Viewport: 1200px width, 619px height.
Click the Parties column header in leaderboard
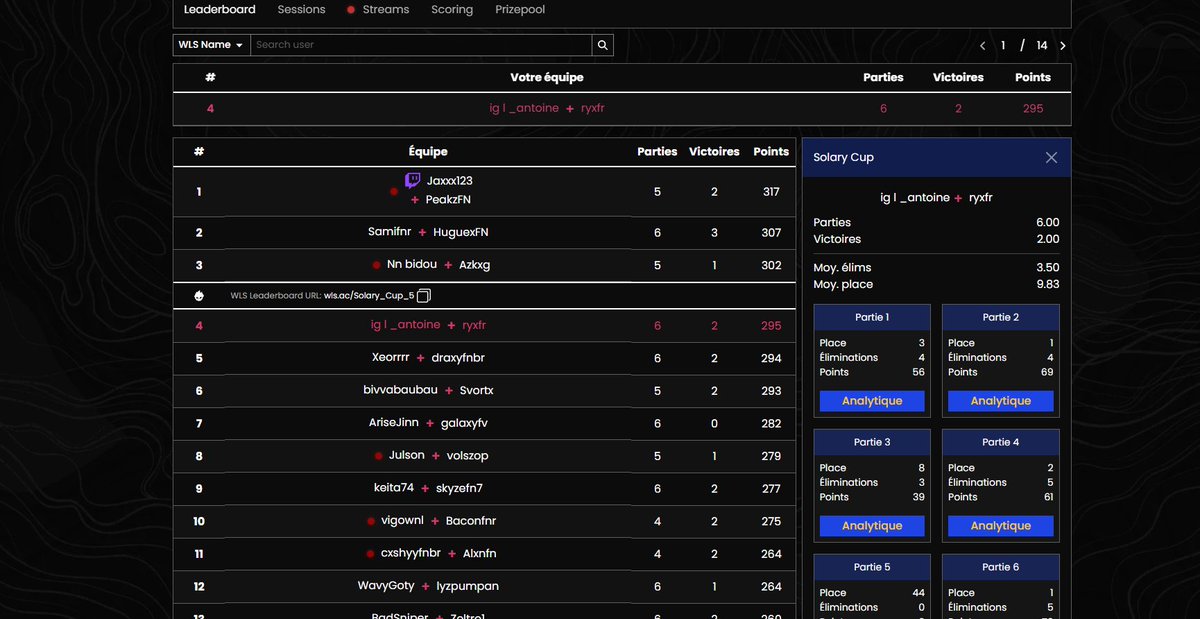coord(657,152)
